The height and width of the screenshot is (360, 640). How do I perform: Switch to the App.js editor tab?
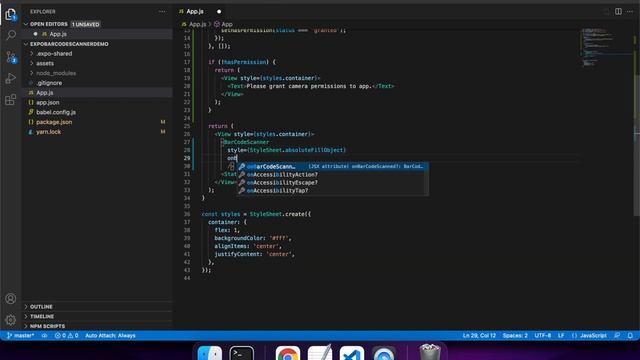pyautogui.click(x=195, y=11)
